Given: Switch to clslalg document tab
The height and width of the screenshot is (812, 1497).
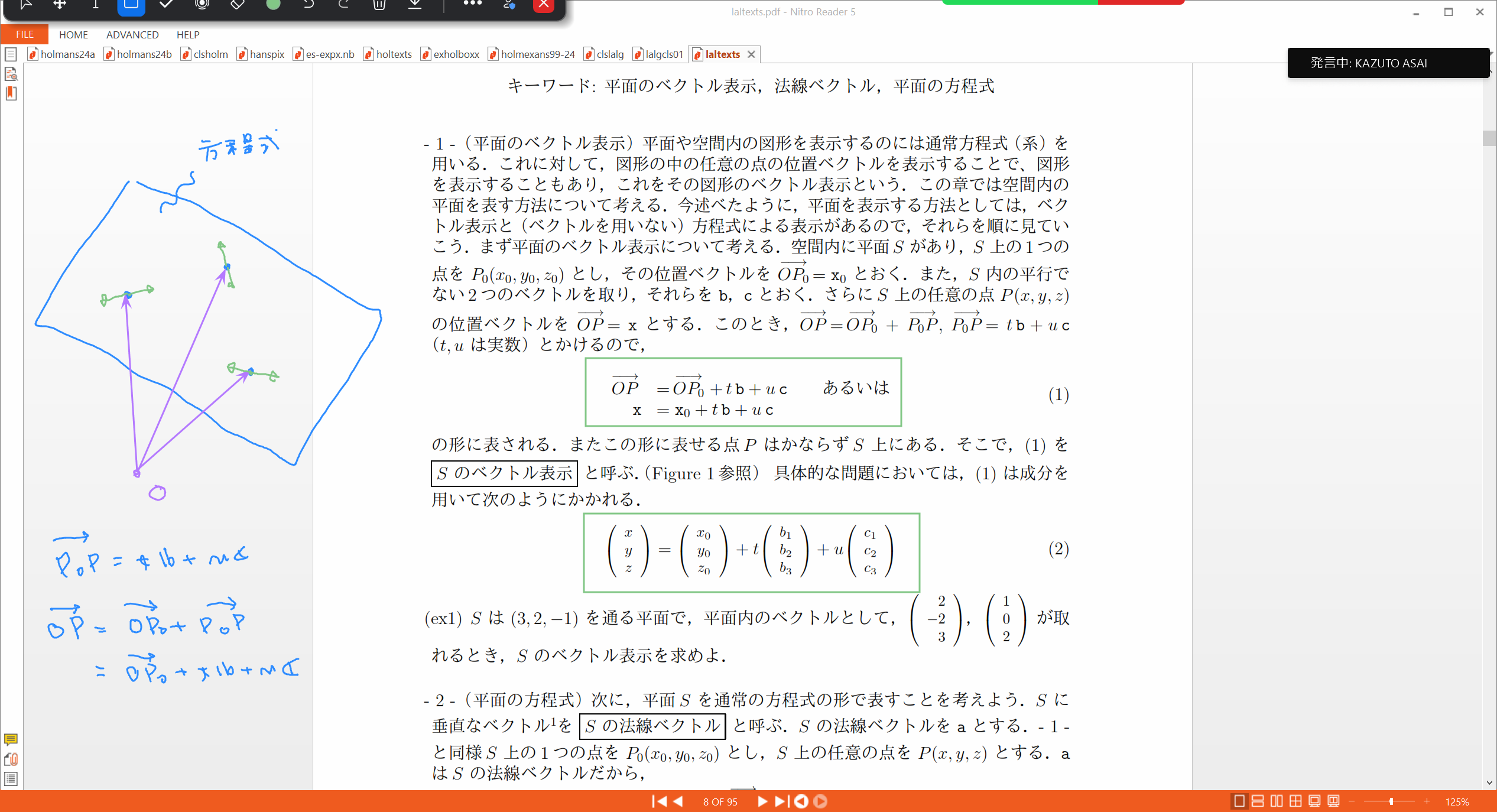Looking at the screenshot, I should pyautogui.click(x=604, y=54).
